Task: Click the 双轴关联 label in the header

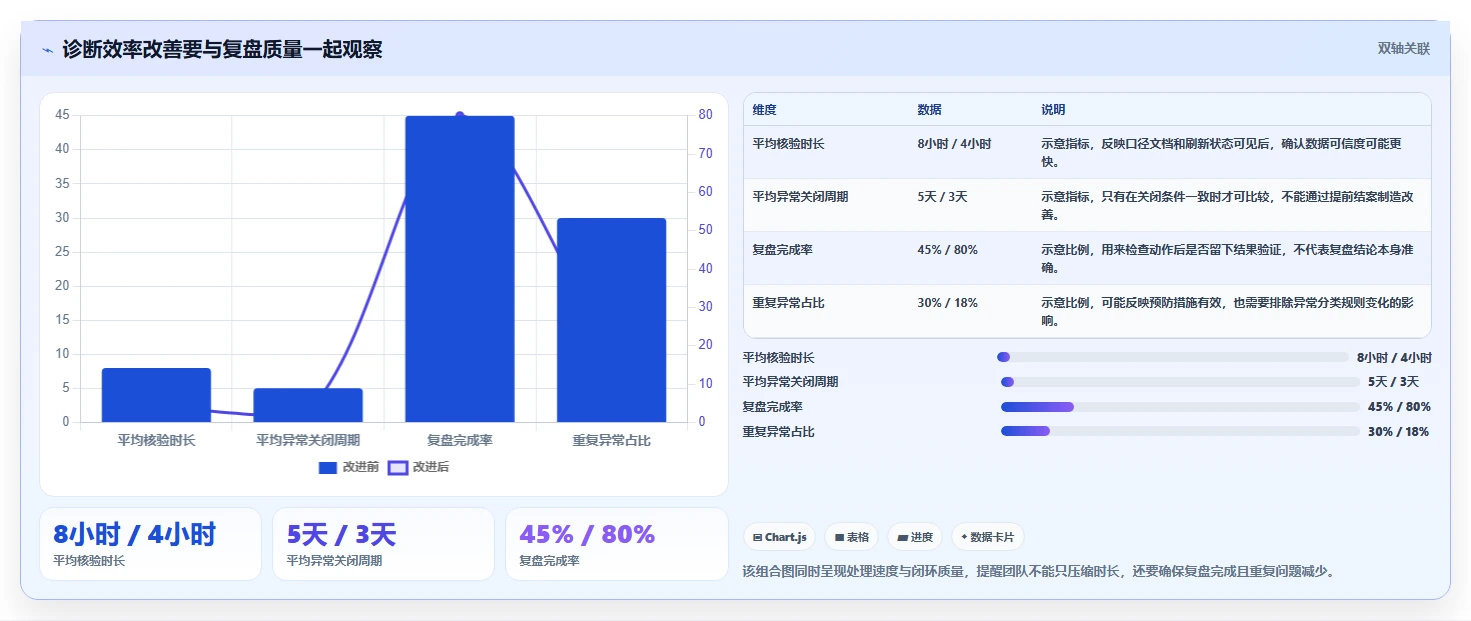Action: (x=1404, y=49)
